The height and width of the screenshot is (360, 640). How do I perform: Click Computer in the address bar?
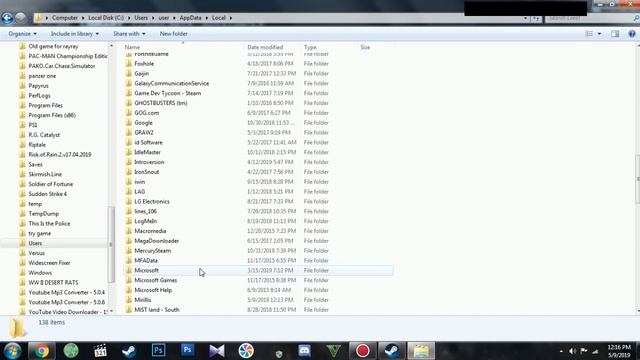(64, 18)
